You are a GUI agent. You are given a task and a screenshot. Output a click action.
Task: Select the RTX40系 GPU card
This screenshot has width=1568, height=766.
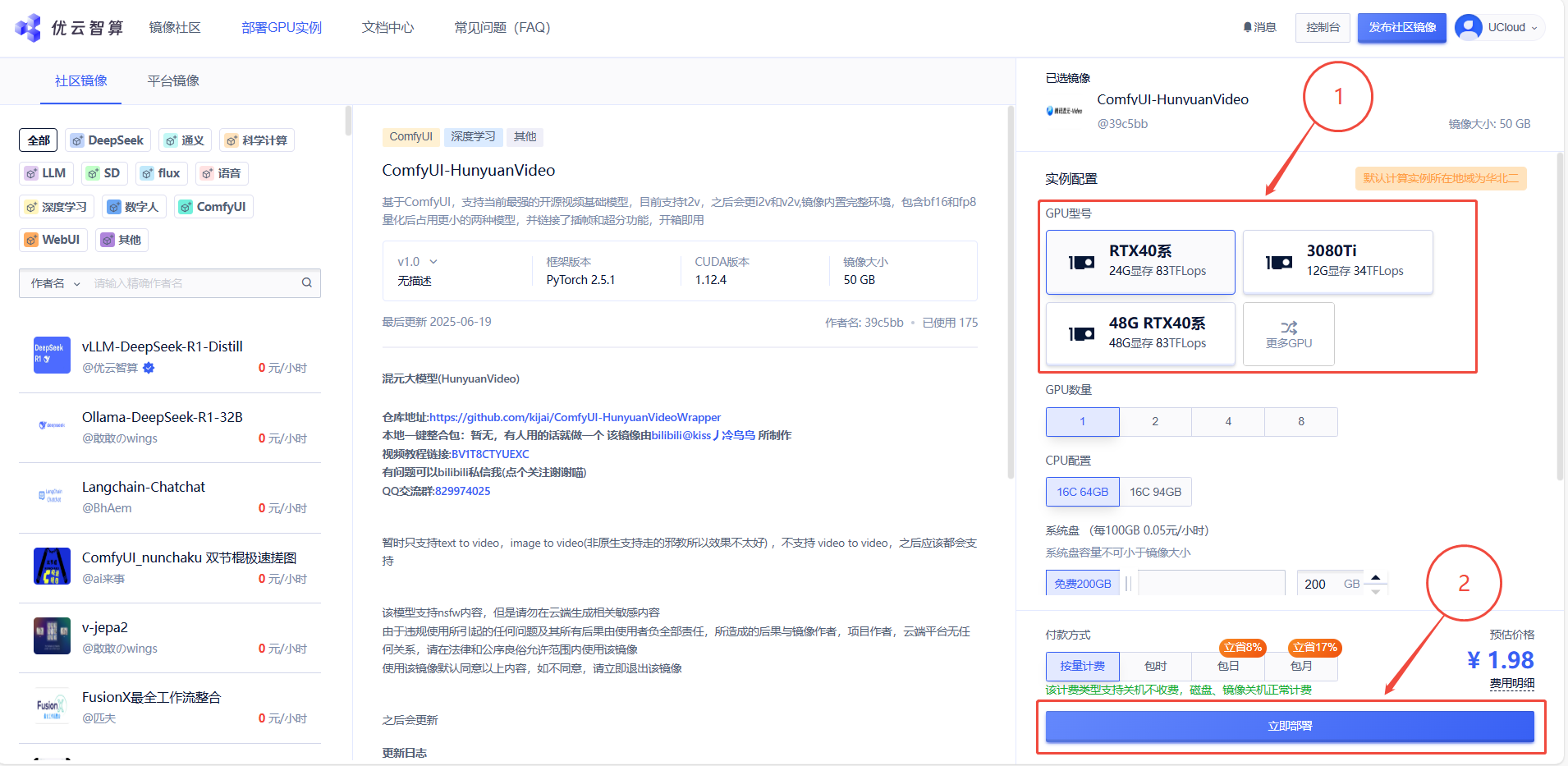tap(1140, 262)
